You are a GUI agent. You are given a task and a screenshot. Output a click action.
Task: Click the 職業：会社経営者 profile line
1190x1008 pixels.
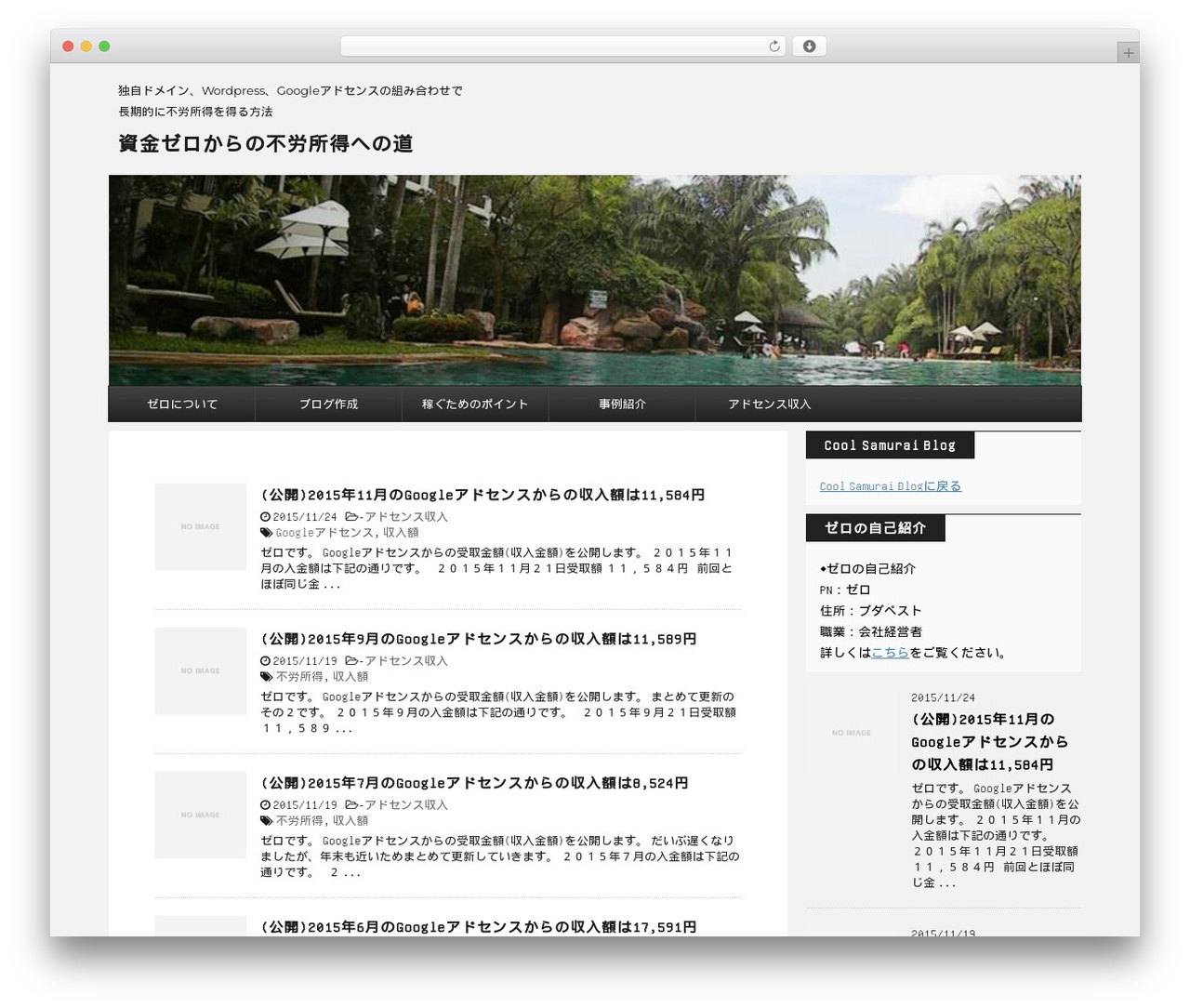tap(871, 632)
